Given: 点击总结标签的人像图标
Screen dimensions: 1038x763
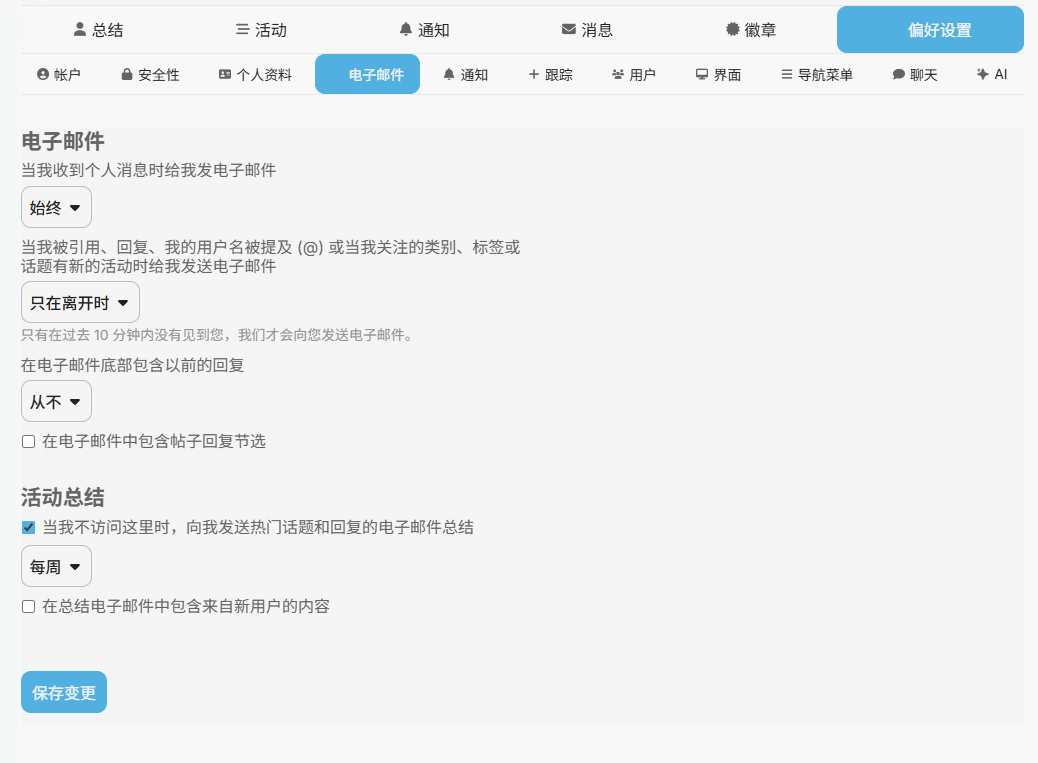Looking at the screenshot, I should [x=80, y=30].
